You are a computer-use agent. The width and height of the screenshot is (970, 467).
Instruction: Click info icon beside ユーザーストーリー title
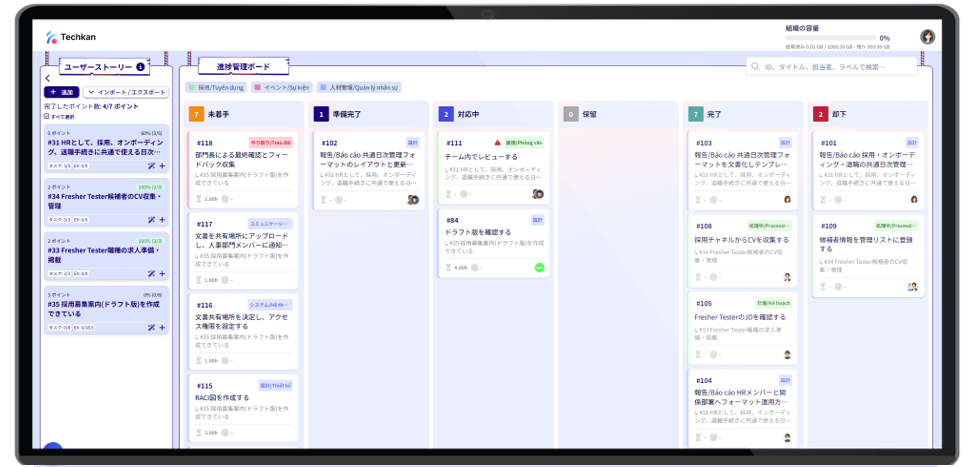[140, 67]
